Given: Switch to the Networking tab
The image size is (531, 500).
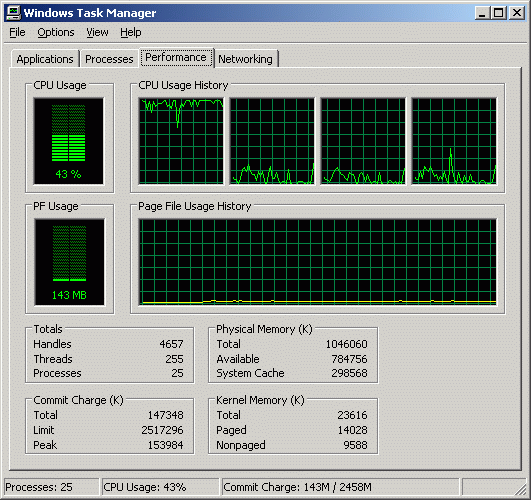Looking at the screenshot, I should coord(246,59).
